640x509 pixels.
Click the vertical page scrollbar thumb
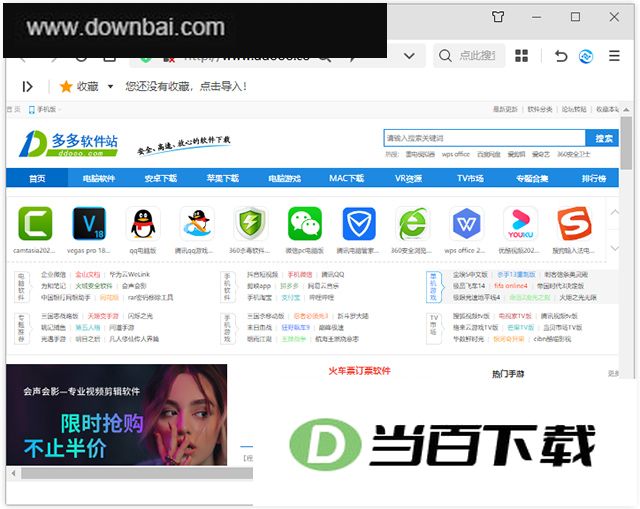pyautogui.click(x=626, y=143)
